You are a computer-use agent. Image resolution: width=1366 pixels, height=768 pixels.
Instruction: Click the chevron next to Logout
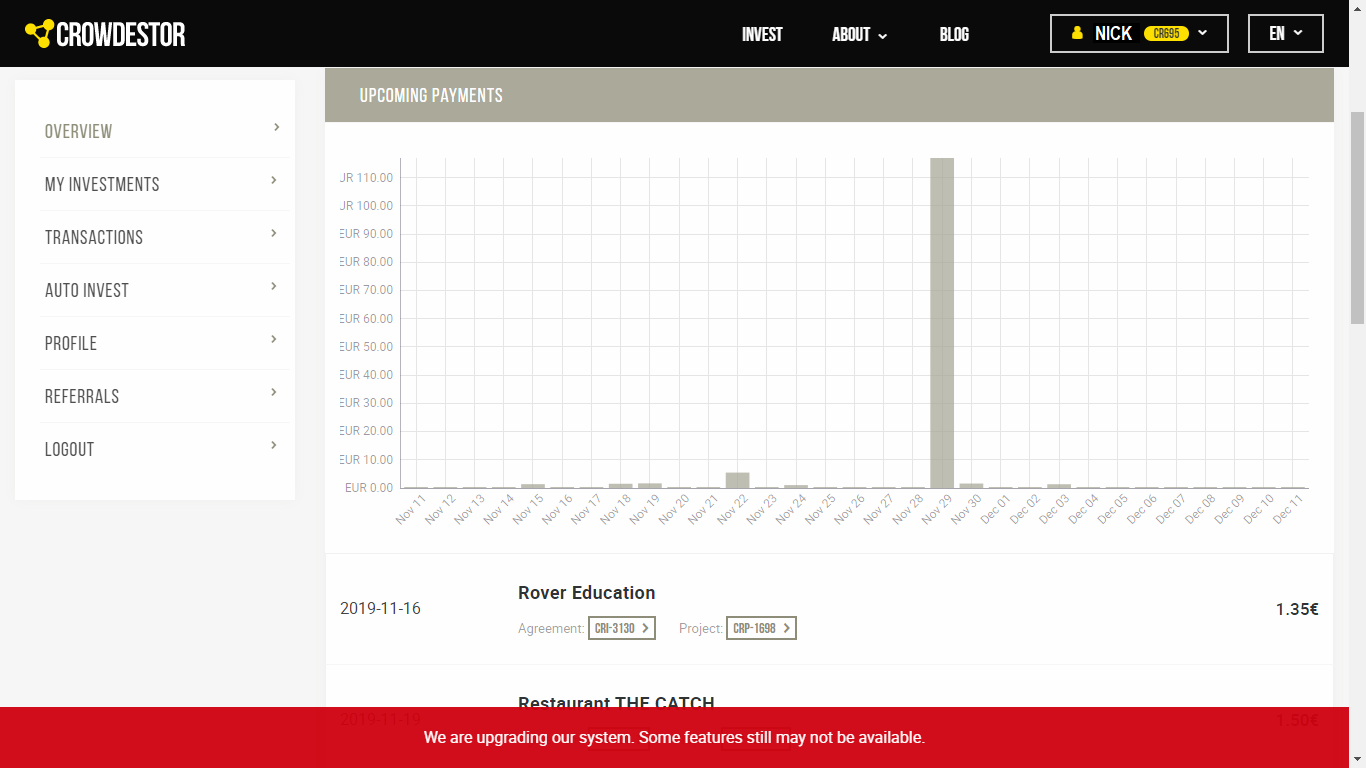274,445
